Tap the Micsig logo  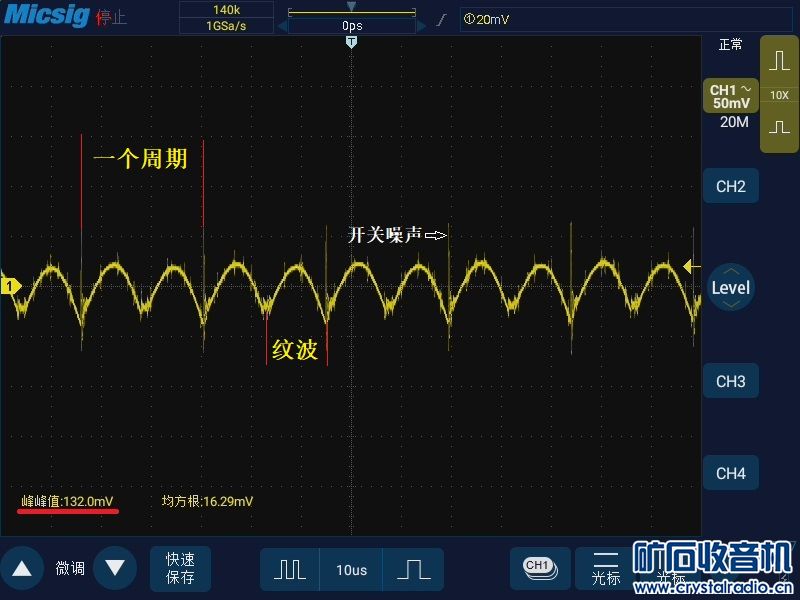pos(46,15)
